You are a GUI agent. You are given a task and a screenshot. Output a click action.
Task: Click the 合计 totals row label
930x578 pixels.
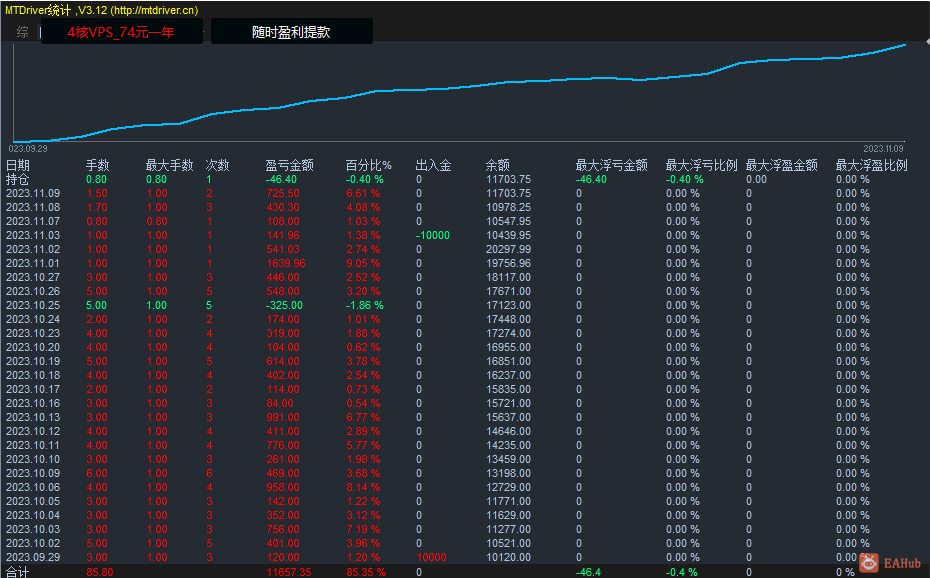(17, 572)
